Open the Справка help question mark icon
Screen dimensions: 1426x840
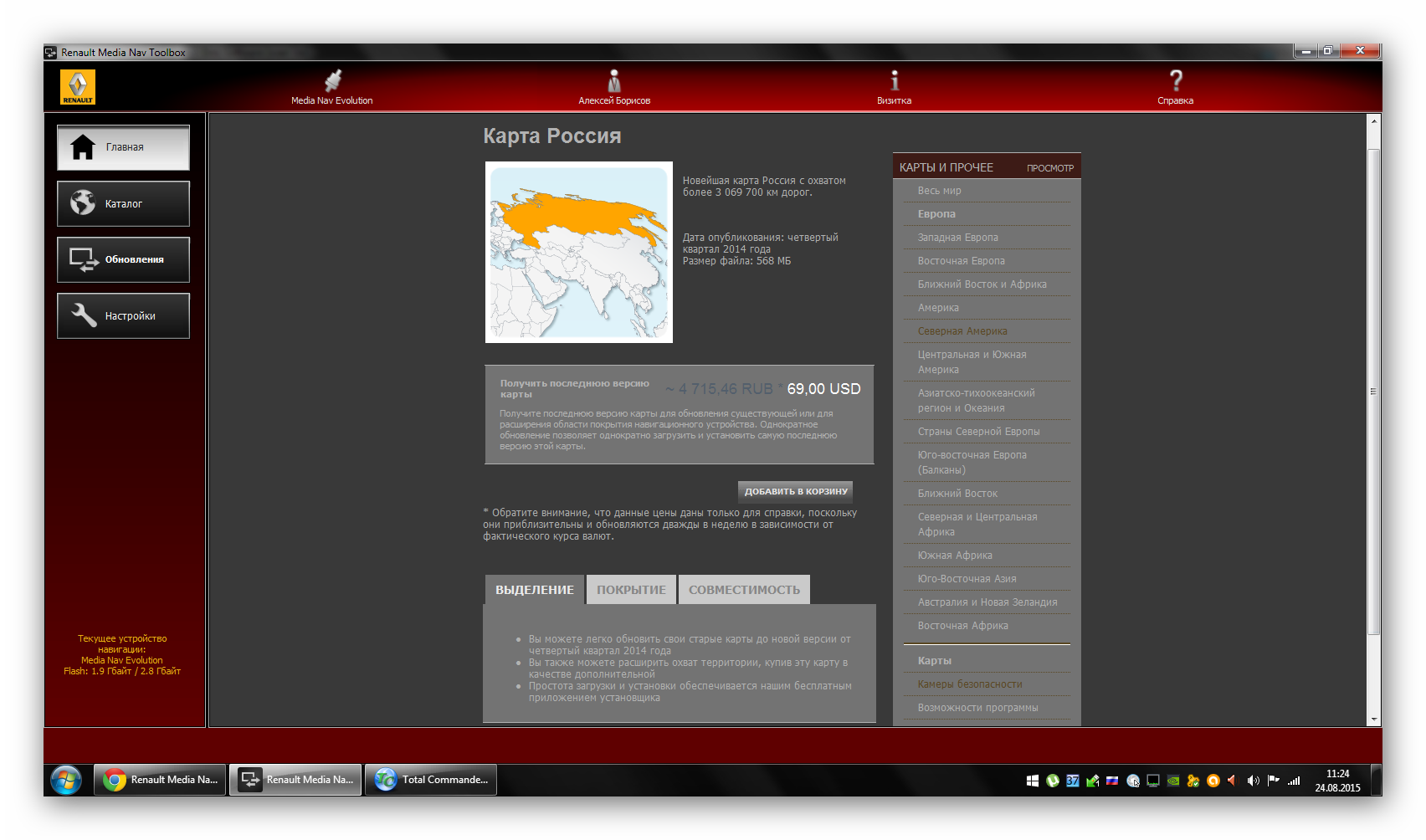[1175, 82]
